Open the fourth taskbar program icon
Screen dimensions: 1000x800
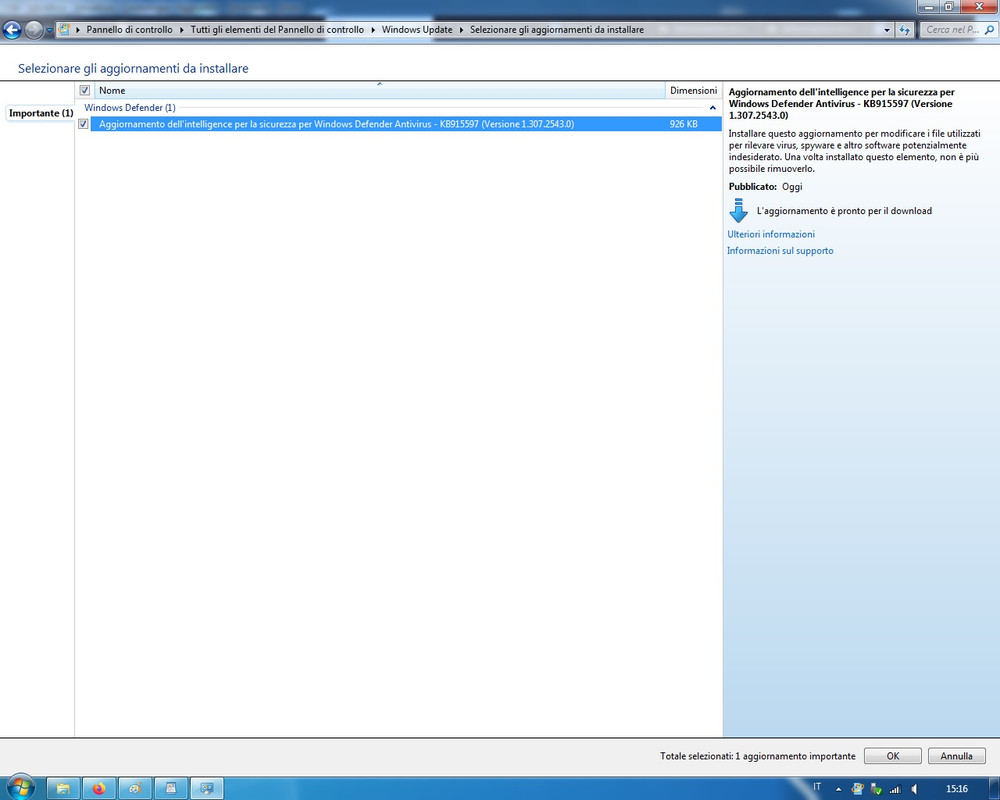click(x=171, y=789)
